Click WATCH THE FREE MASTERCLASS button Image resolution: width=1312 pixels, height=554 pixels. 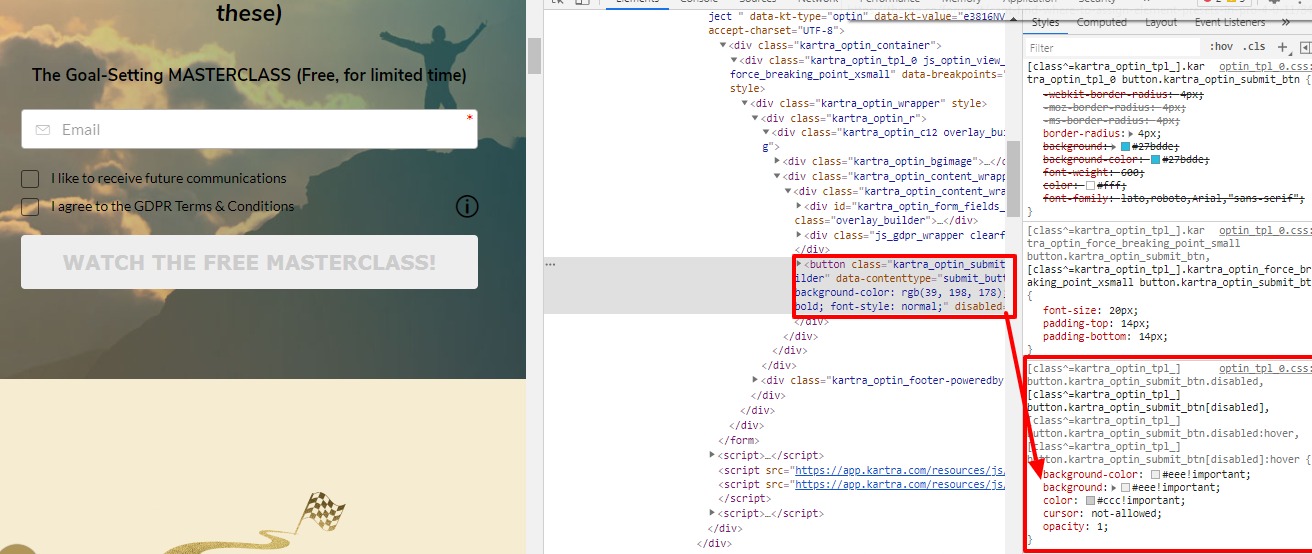click(249, 262)
